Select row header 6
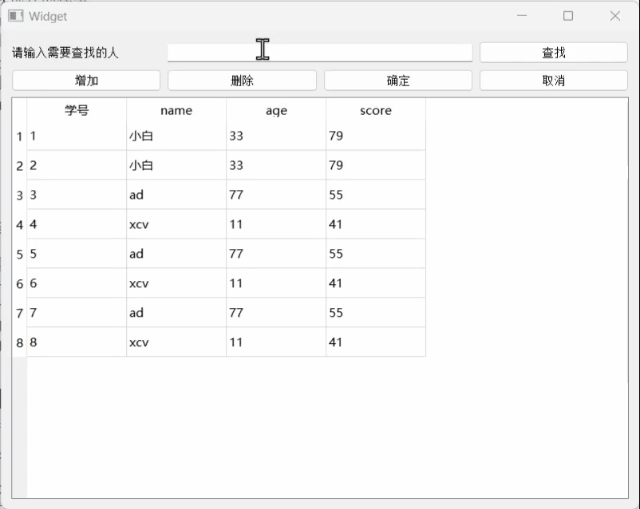 click(20, 283)
